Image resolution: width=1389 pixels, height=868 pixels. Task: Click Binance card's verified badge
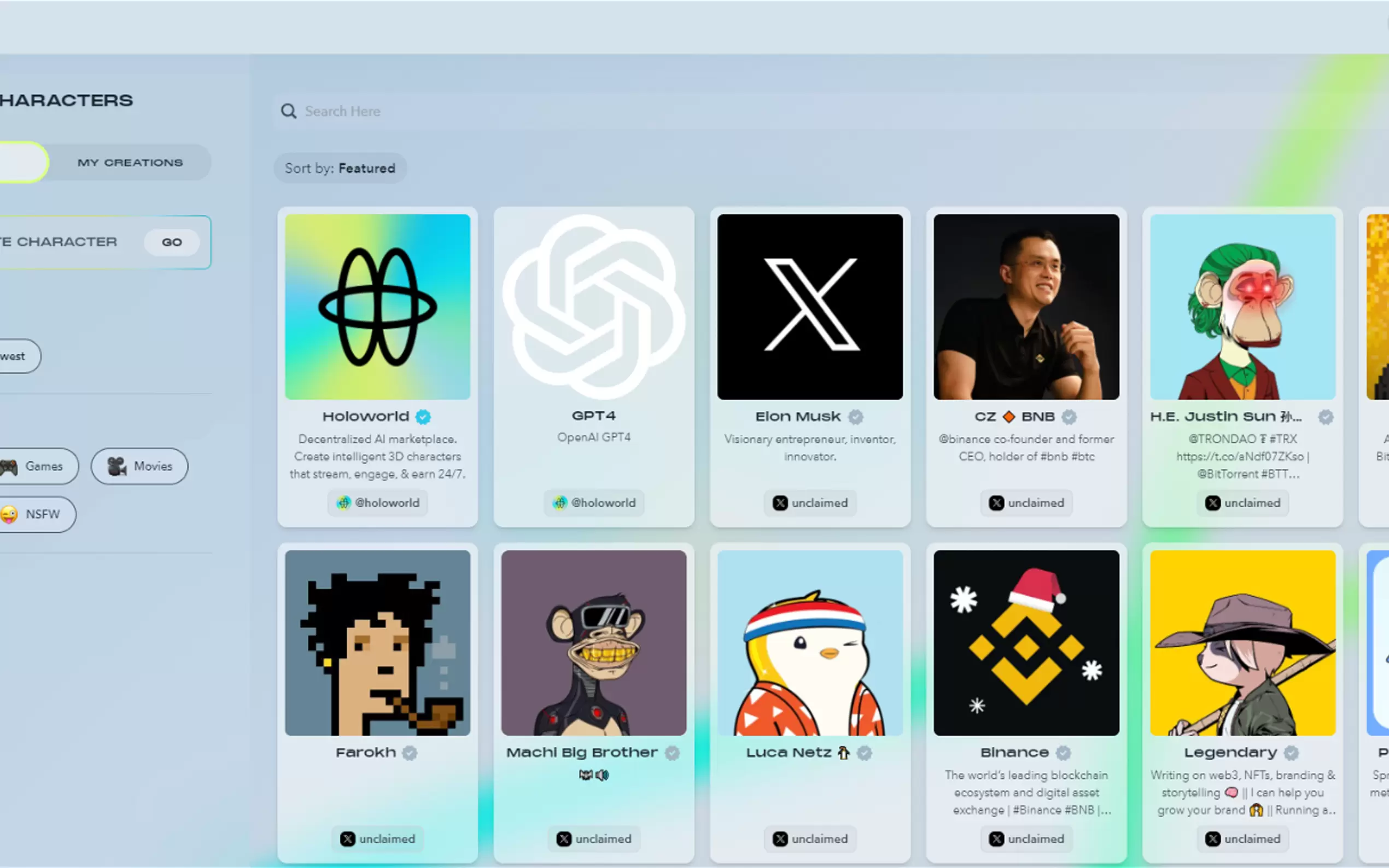(x=1064, y=753)
